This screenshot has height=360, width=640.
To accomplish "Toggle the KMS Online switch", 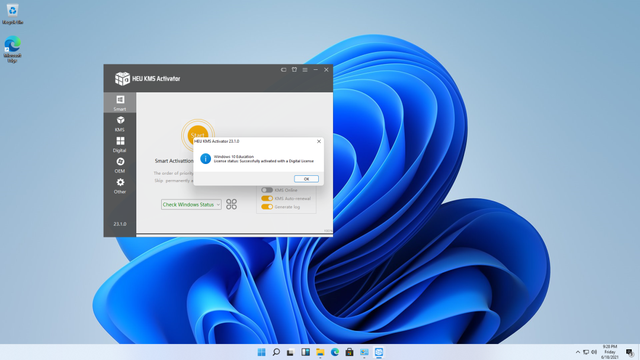I will click(267, 190).
